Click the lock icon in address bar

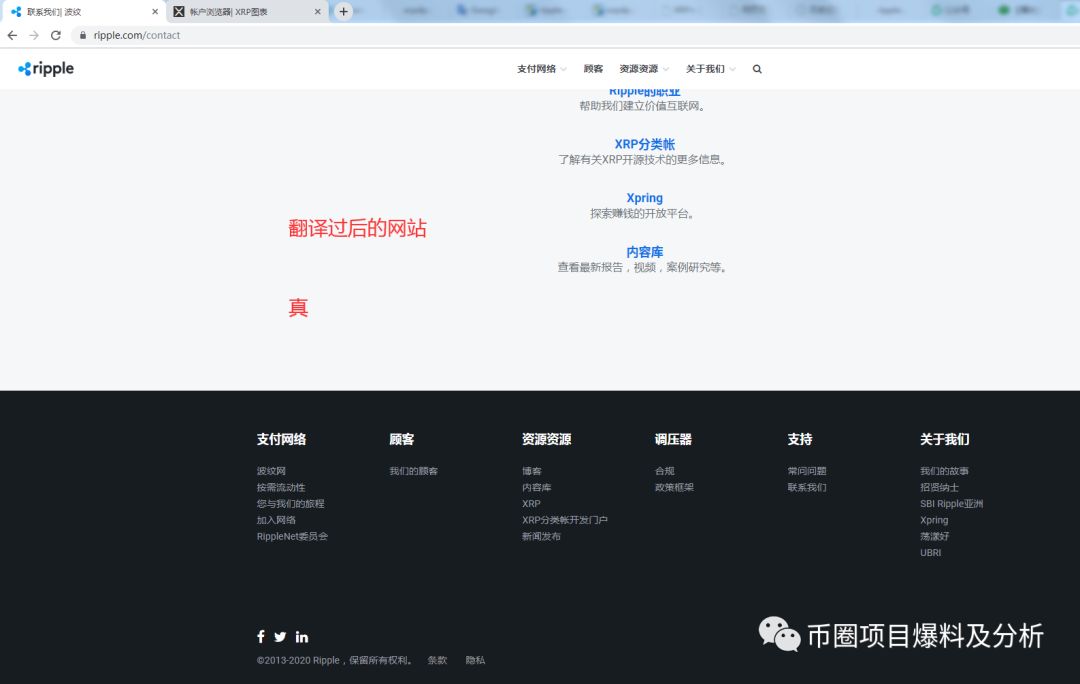point(83,35)
